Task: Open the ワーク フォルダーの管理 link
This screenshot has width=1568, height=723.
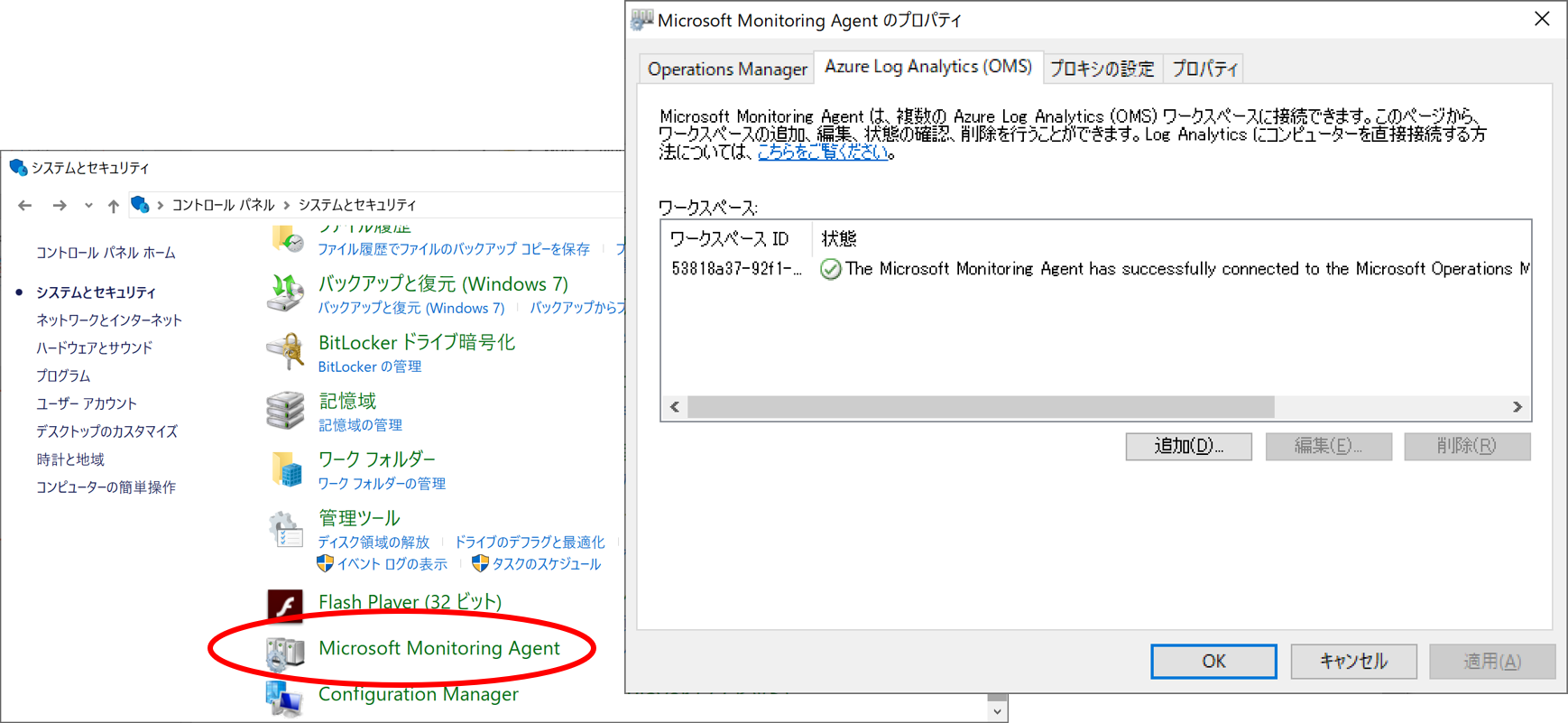Action: pyautogui.click(x=382, y=484)
